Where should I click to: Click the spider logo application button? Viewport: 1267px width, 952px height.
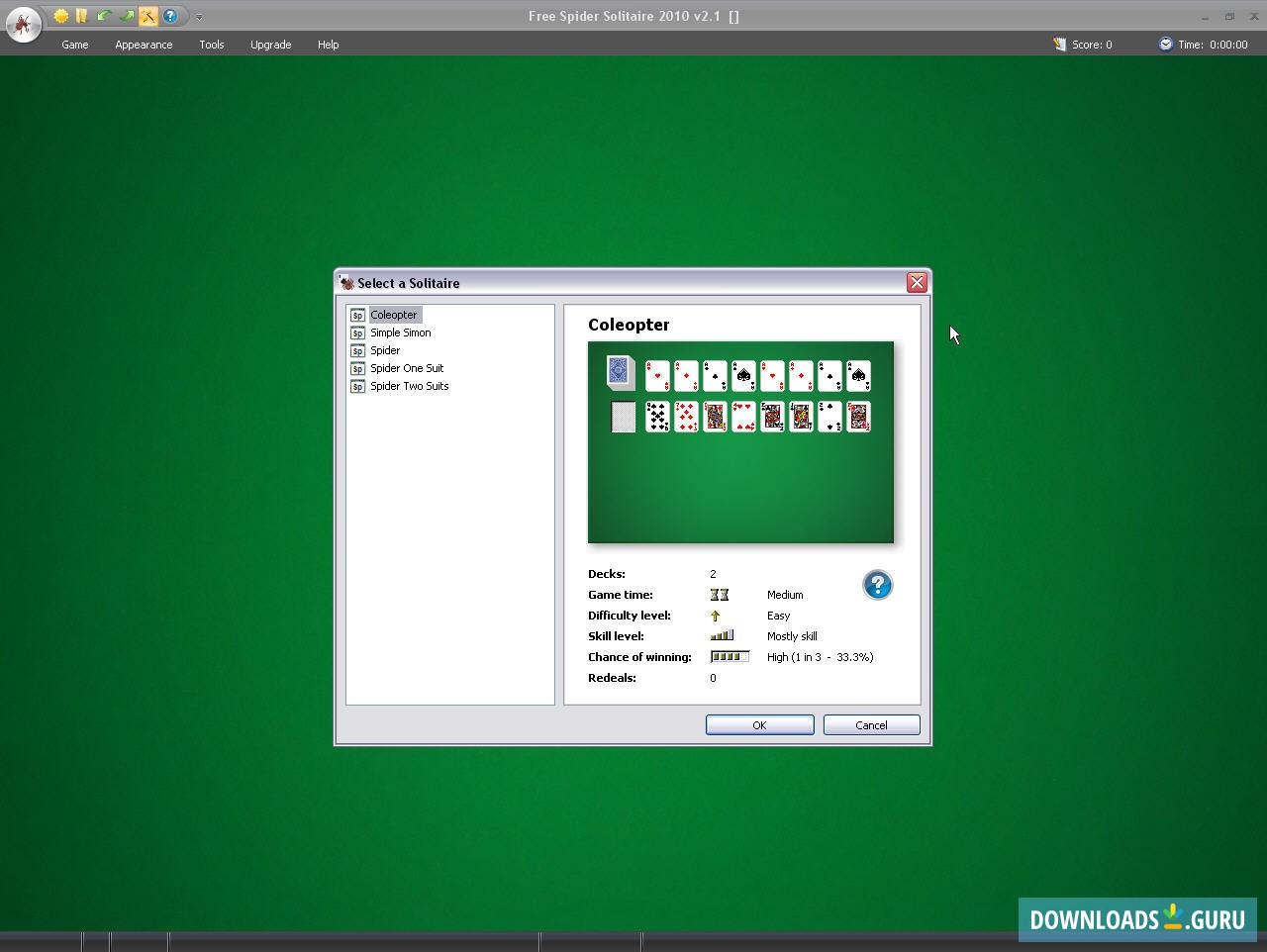(24, 25)
